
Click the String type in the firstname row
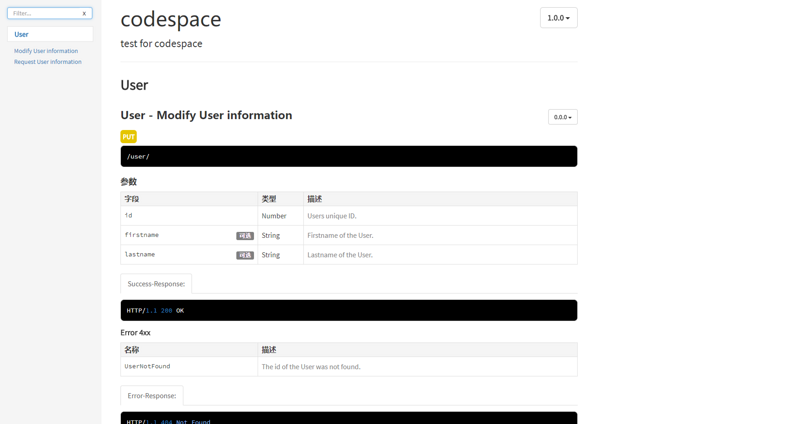point(271,235)
